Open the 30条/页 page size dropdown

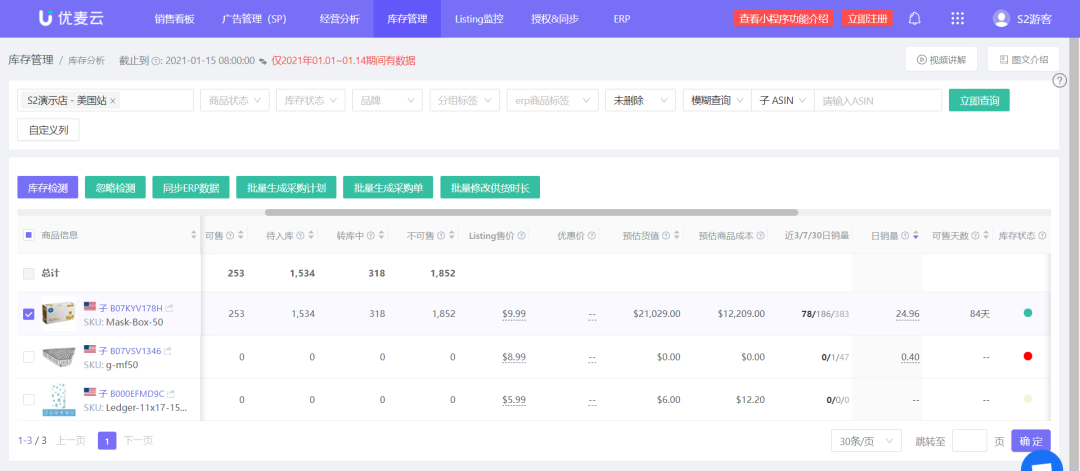866,441
